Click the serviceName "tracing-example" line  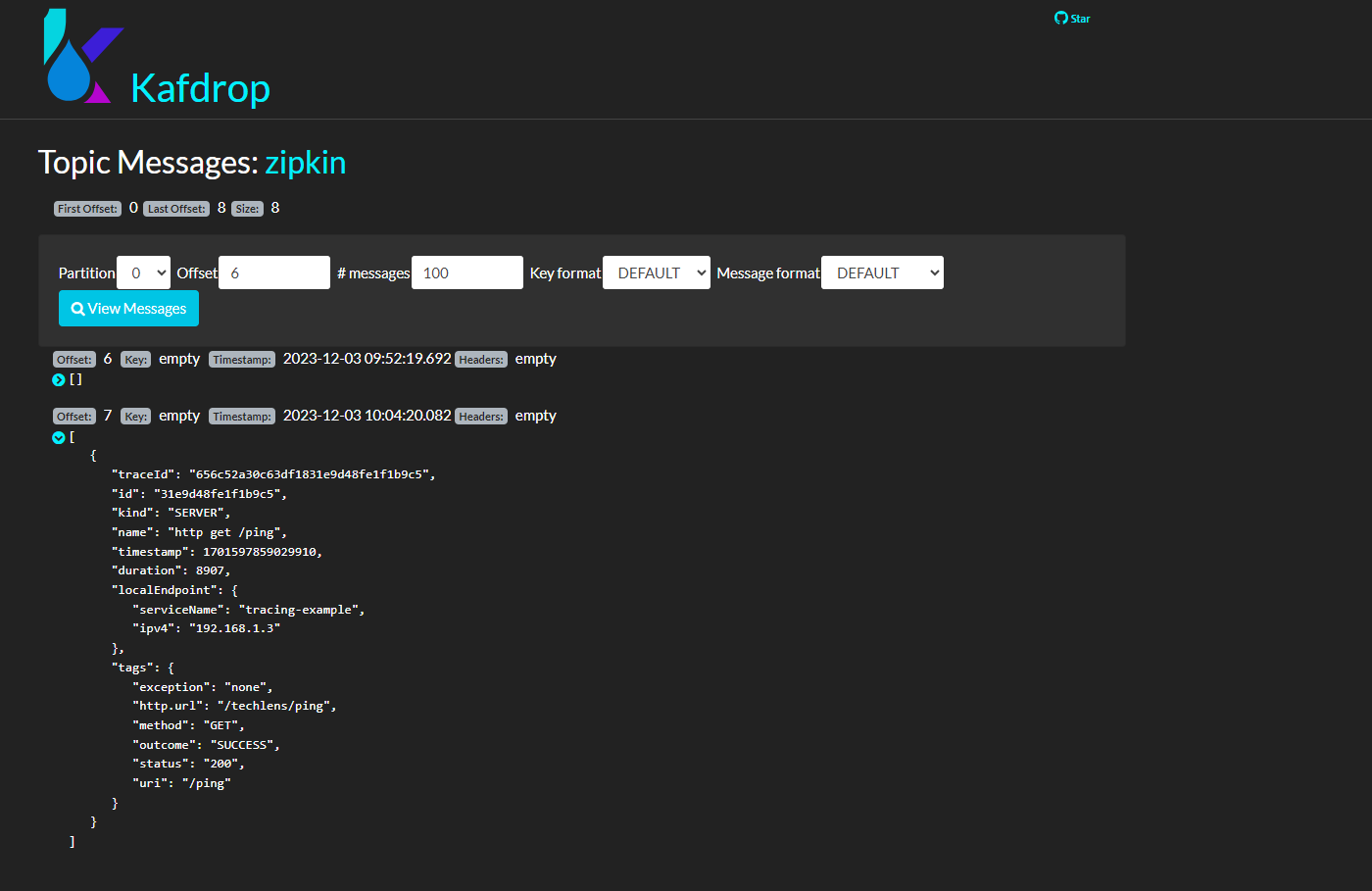[249, 610]
